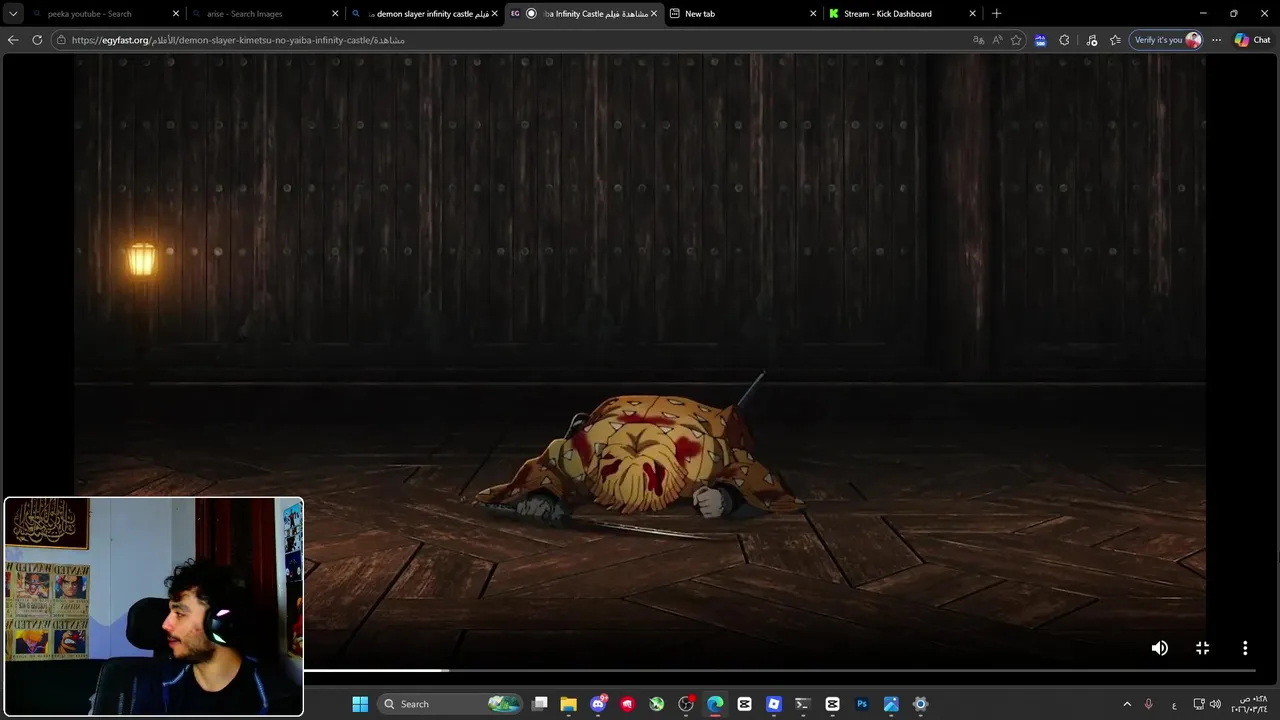1280x720 pixels.
Task: Open Photoshop from taskbar
Action: pos(862,704)
